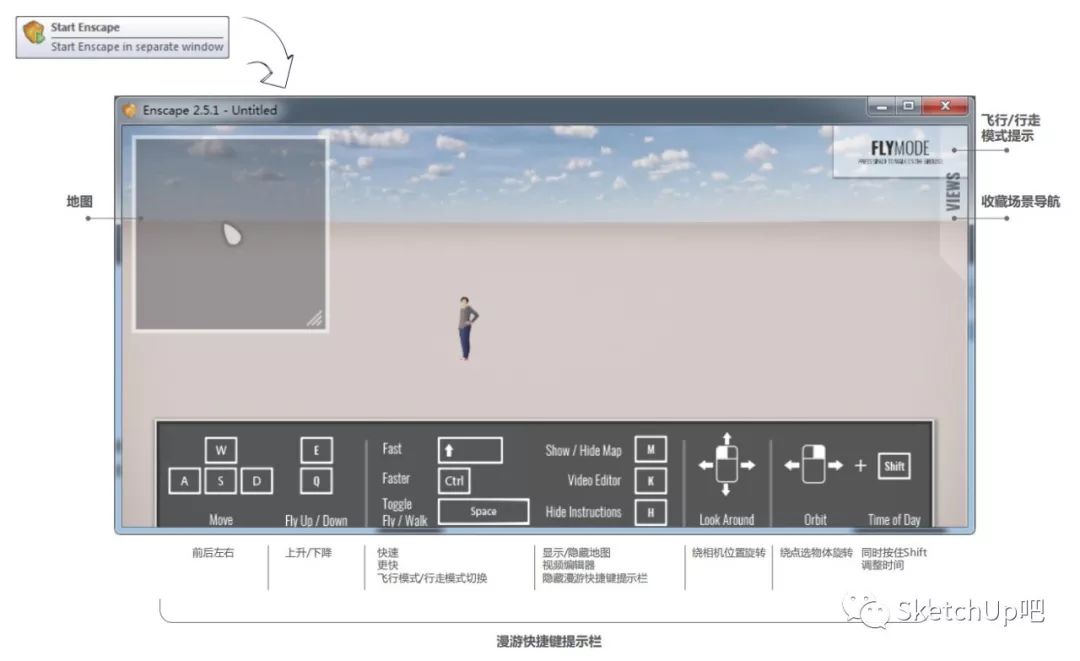
Task: Click the Faster label
Action: 396,478
